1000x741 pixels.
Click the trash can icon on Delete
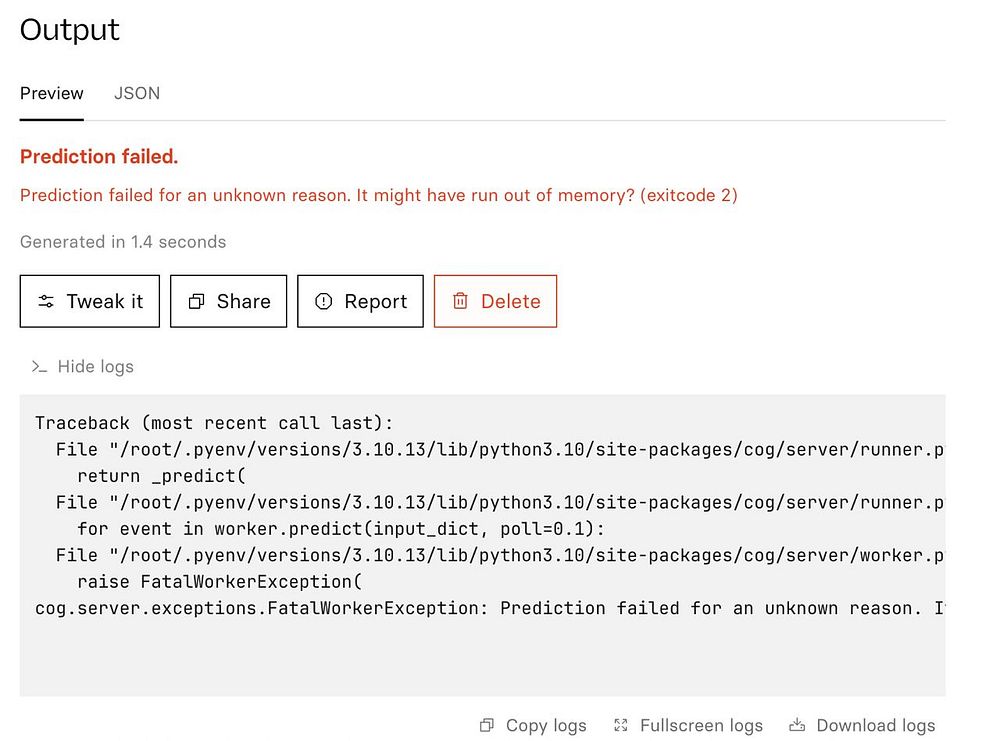[x=460, y=301]
